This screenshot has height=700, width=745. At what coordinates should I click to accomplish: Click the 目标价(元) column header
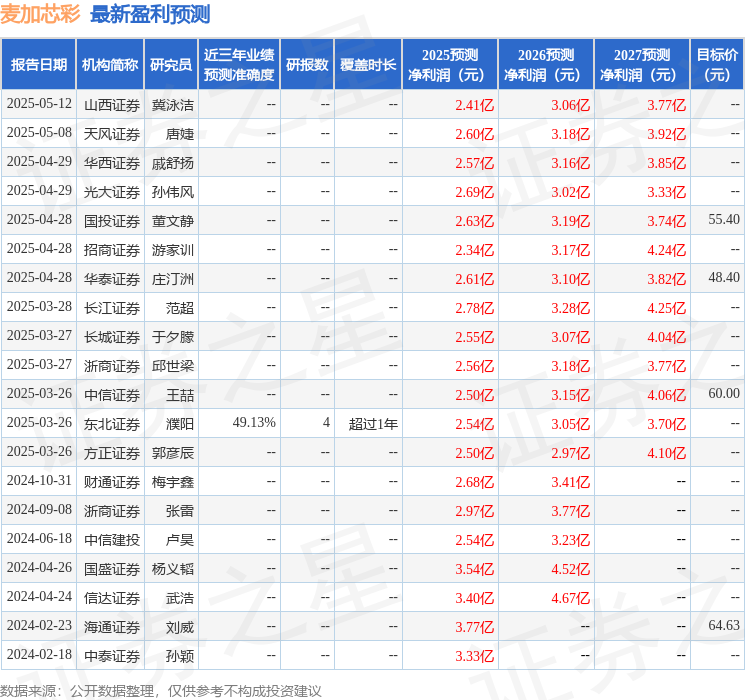(x=716, y=65)
